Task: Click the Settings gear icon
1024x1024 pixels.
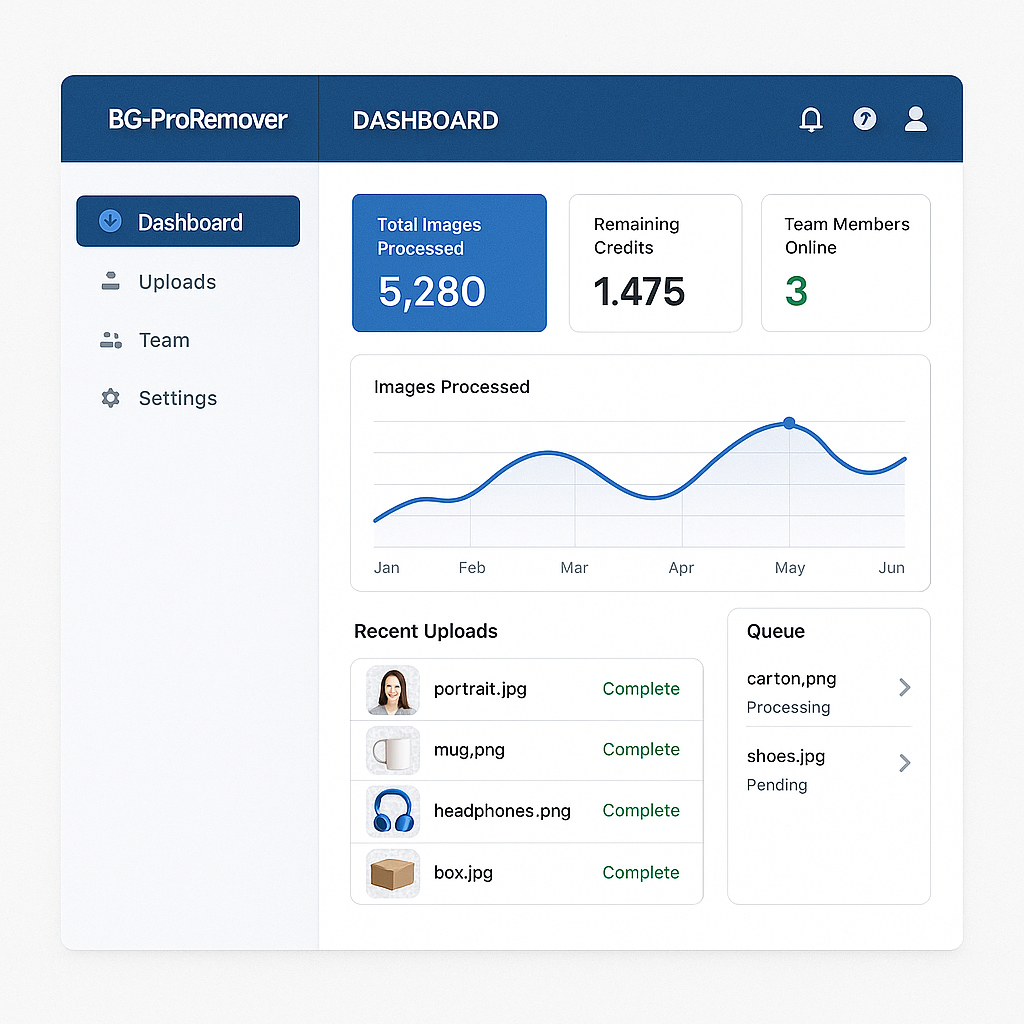Action: pyautogui.click(x=110, y=398)
